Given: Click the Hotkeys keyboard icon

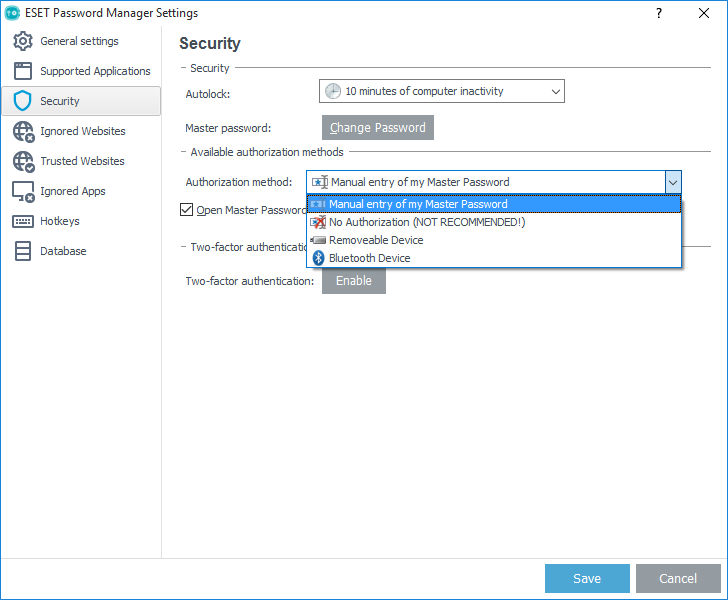Looking at the screenshot, I should (x=23, y=221).
